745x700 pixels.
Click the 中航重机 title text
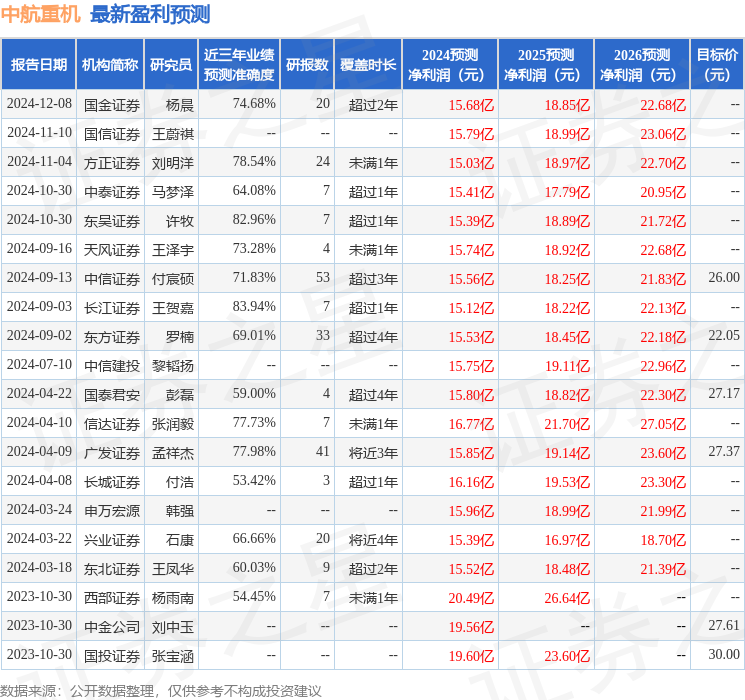[x=41, y=14]
